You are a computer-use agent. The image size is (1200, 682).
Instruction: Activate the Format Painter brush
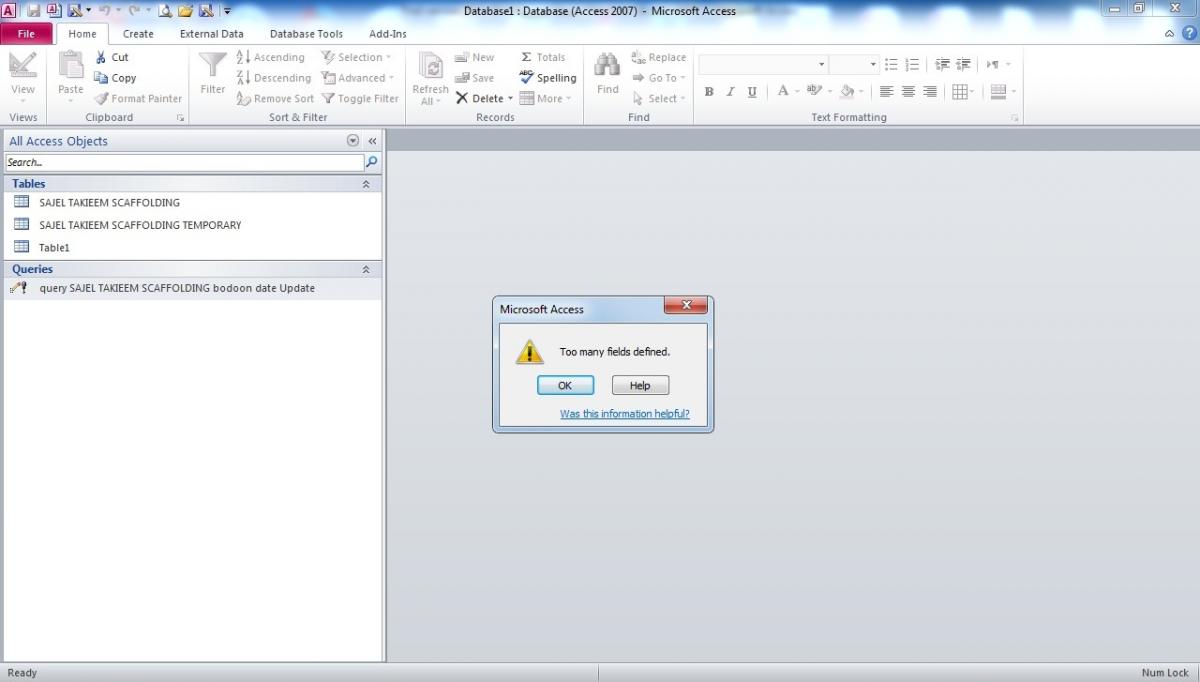[138, 99]
